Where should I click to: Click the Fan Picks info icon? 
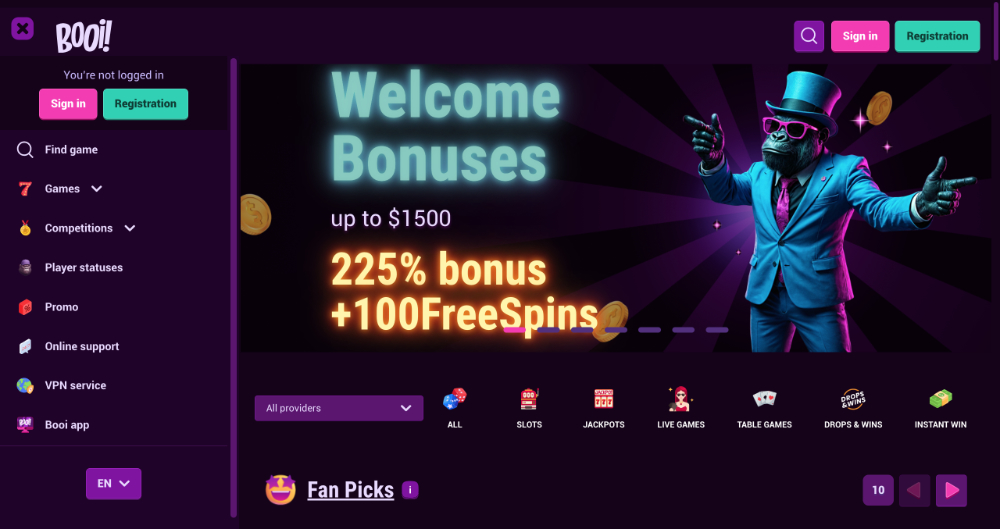[x=410, y=490]
